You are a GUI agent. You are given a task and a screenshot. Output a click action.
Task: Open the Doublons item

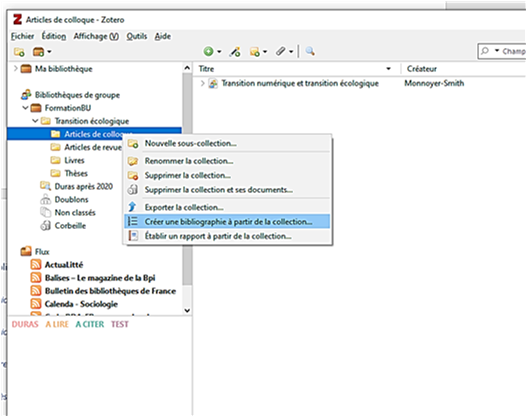point(71,200)
